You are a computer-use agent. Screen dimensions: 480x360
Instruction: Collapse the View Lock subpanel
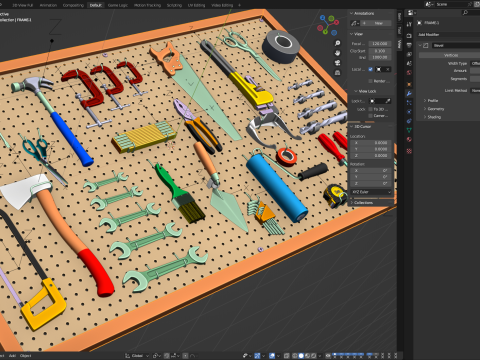(x=365, y=91)
